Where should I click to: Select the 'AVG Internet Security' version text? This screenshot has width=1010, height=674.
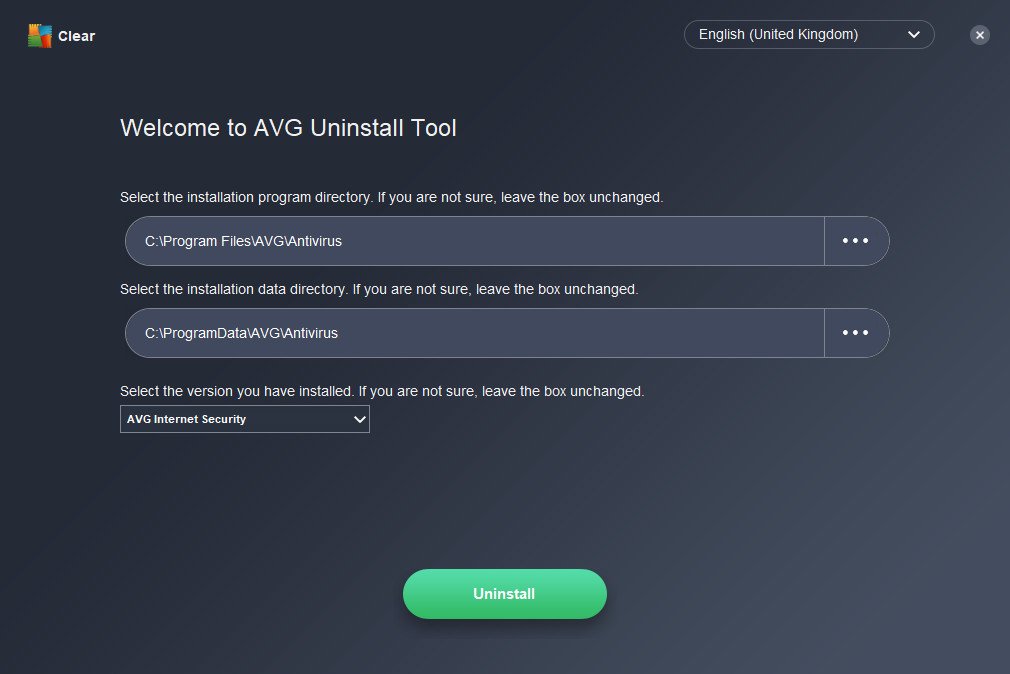click(x=186, y=420)
